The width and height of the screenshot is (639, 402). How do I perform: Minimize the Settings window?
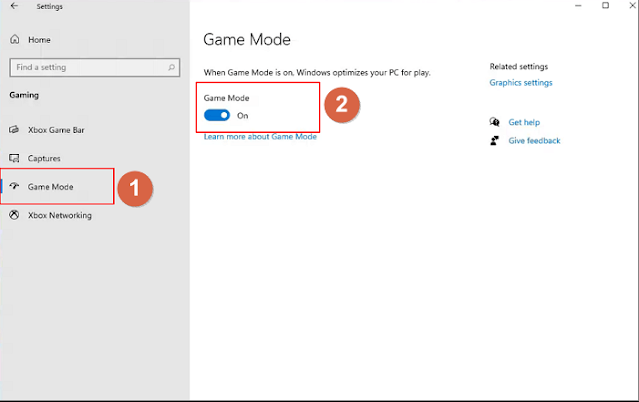click(x=578, y=6)
